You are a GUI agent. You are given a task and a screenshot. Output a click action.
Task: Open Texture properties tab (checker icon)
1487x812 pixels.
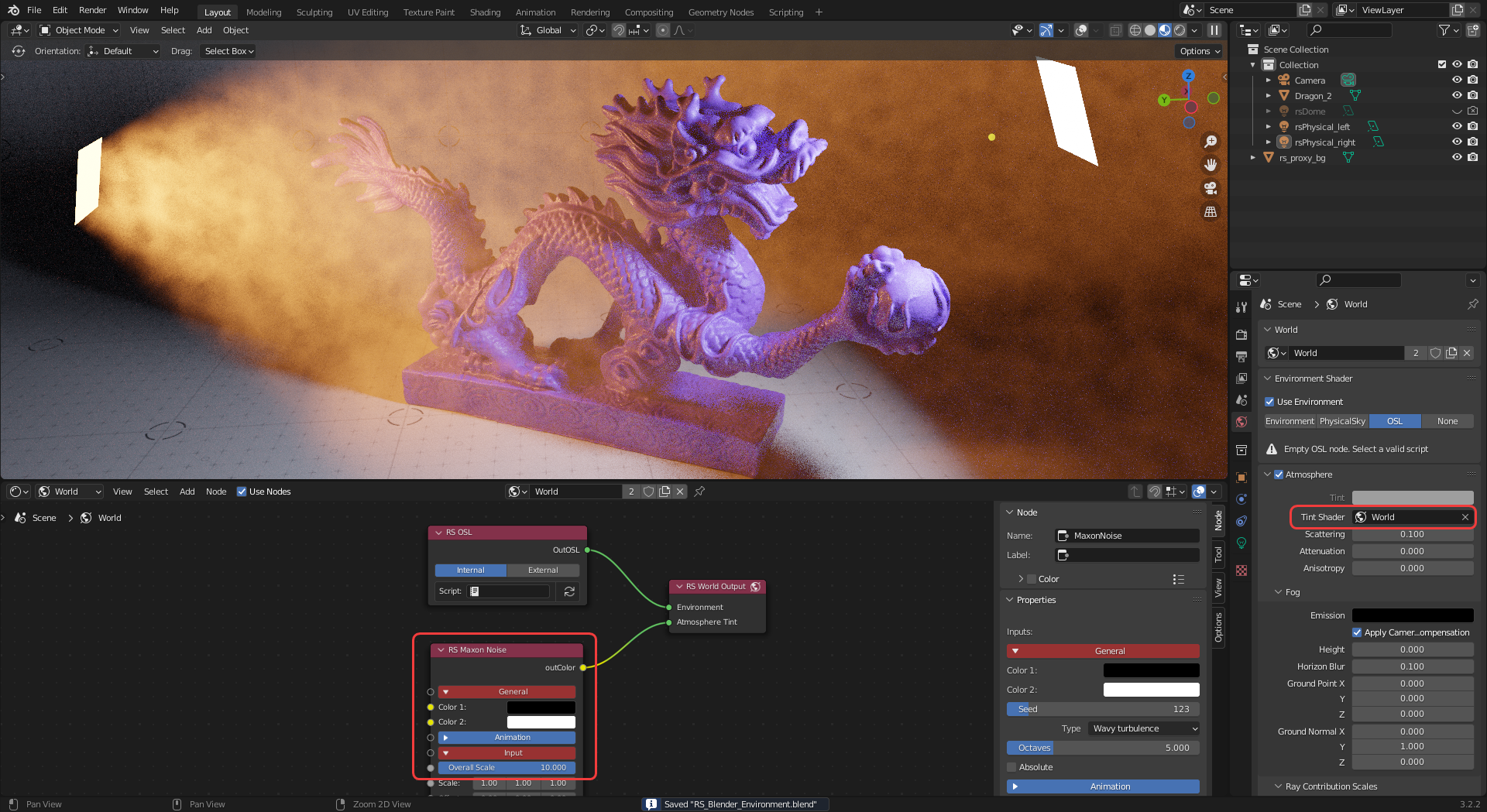point(1241,570)
